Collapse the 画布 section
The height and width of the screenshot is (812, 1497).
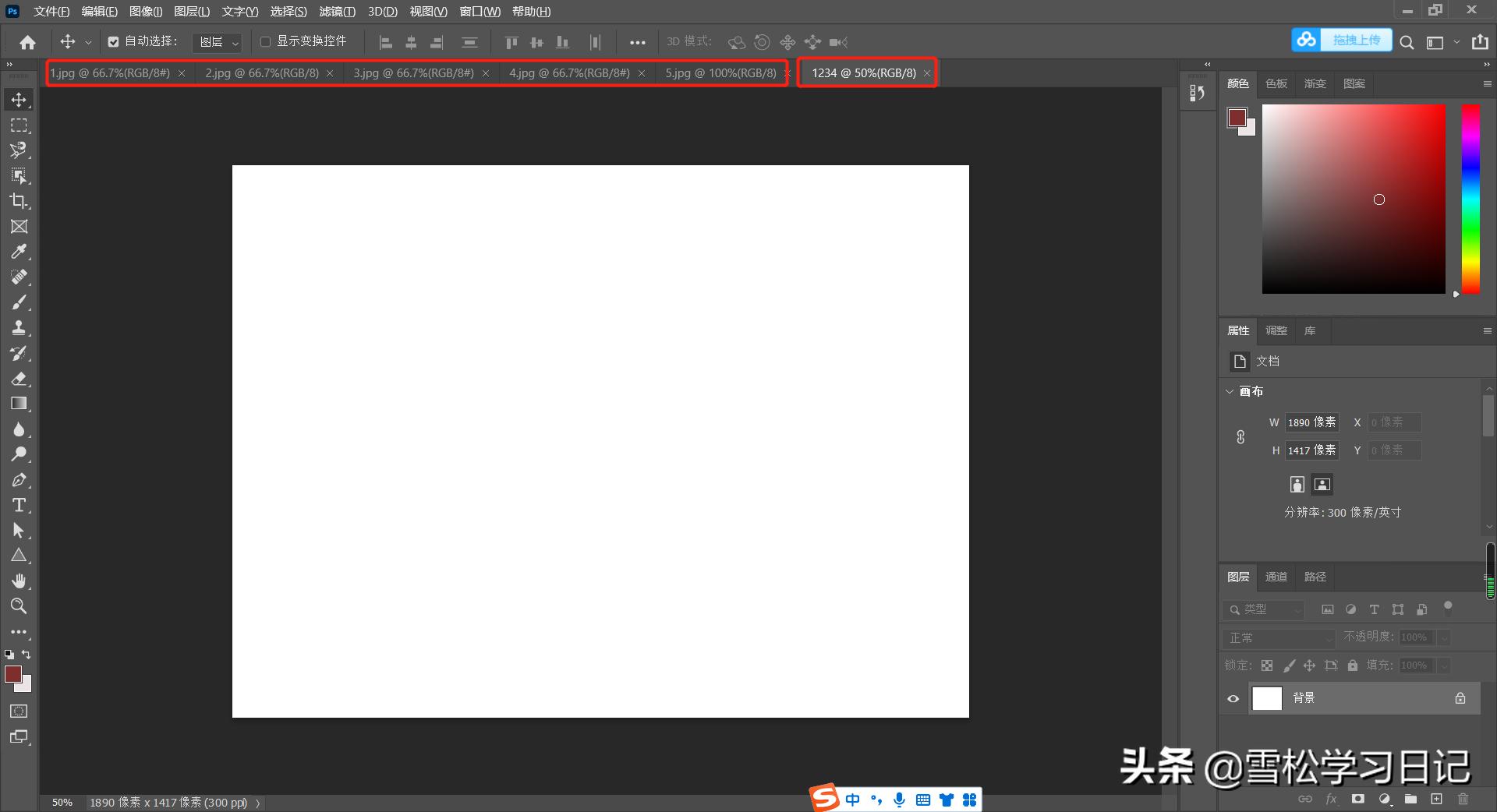[1230, 391]
